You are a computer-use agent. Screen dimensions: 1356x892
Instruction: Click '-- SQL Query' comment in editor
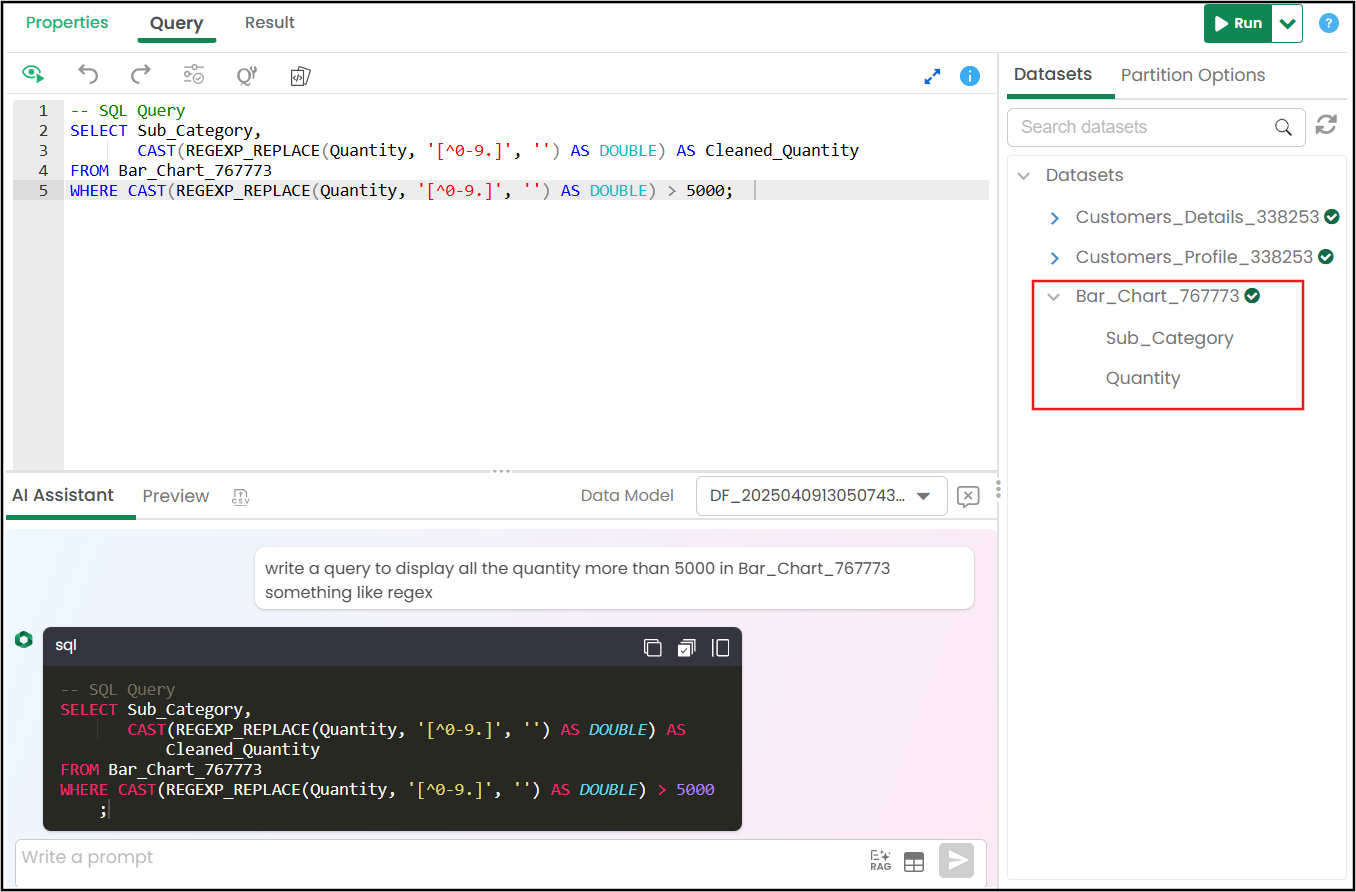pyautogui.click(x=128, y=110)
